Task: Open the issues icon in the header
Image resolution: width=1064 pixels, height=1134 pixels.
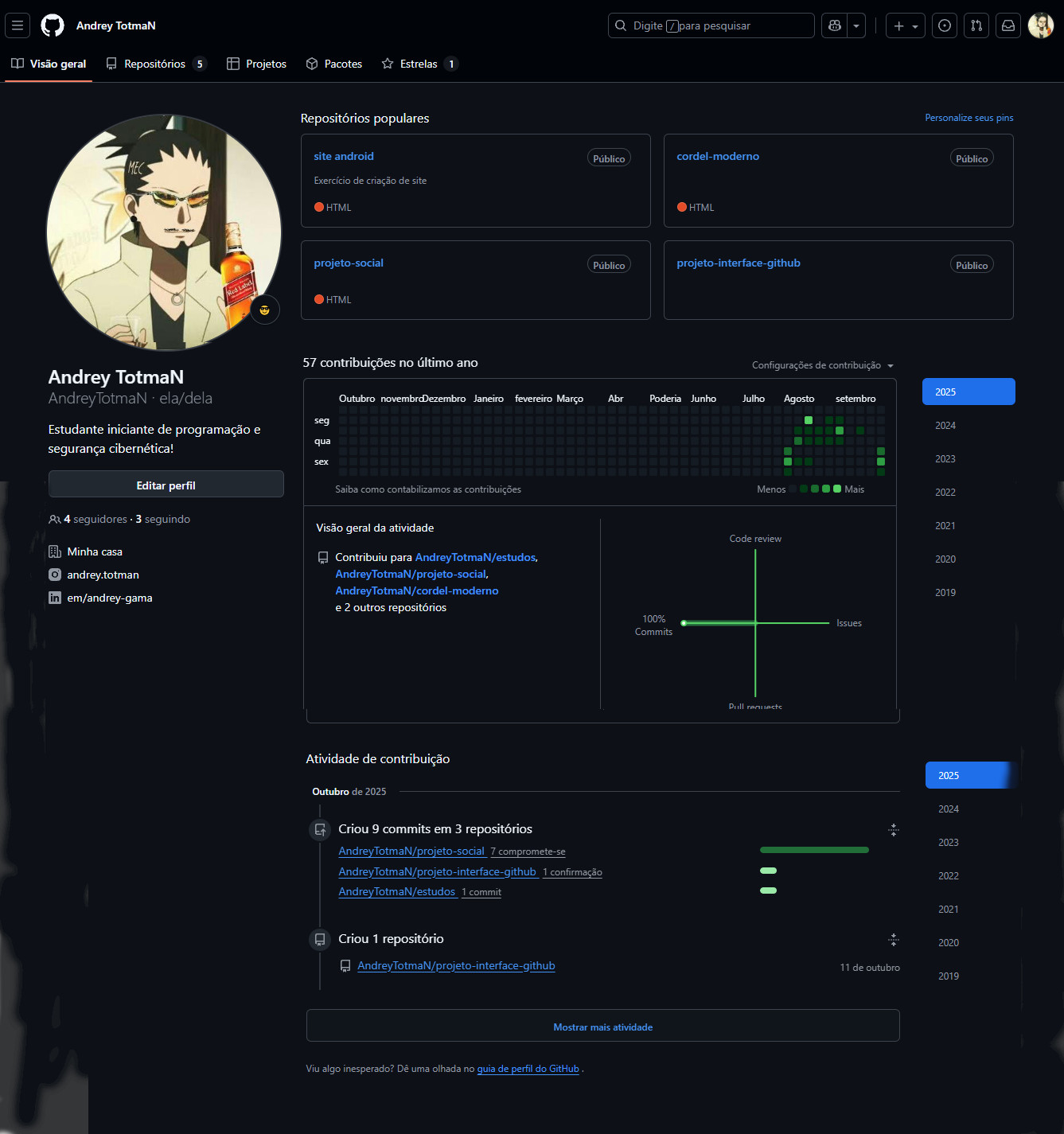Action: click(x=944, y=25)
